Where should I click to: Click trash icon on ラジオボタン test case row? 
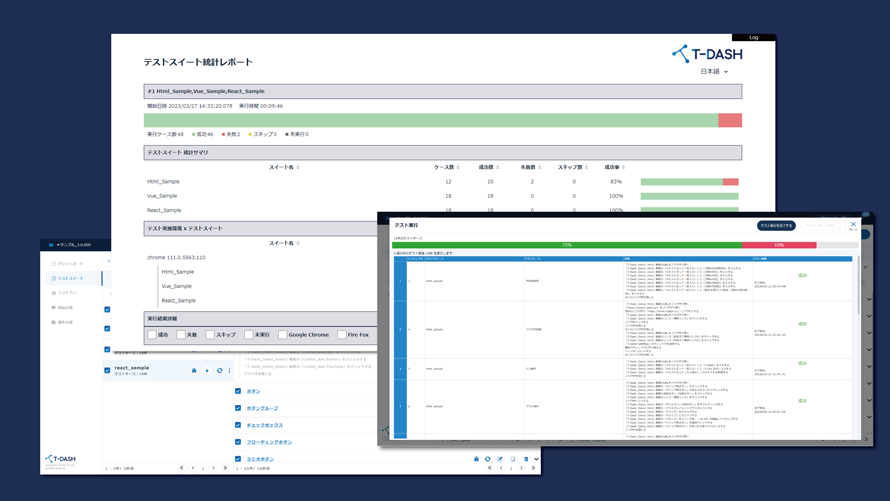point(526,458)
